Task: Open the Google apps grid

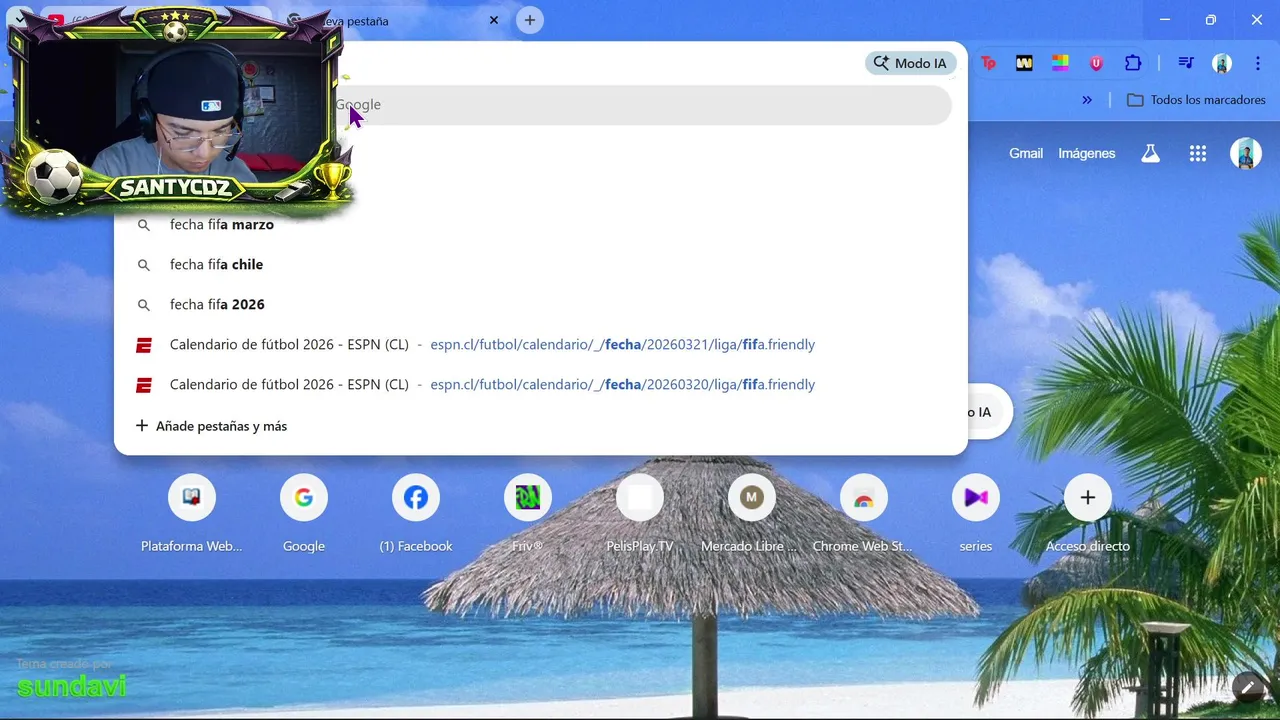Action: pos(1198,153)
